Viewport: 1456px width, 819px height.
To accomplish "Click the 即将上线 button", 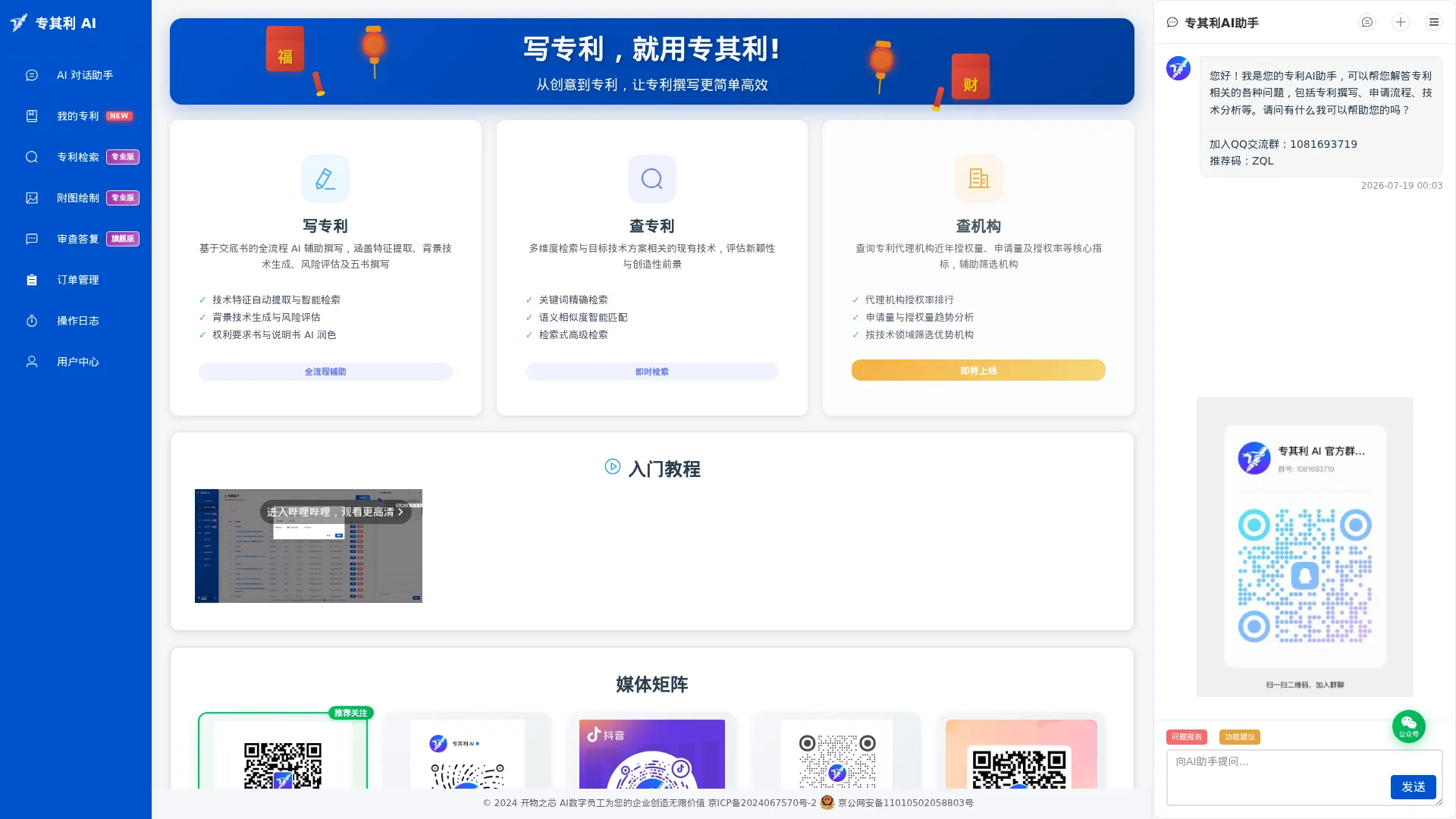I will click(978, 370).
